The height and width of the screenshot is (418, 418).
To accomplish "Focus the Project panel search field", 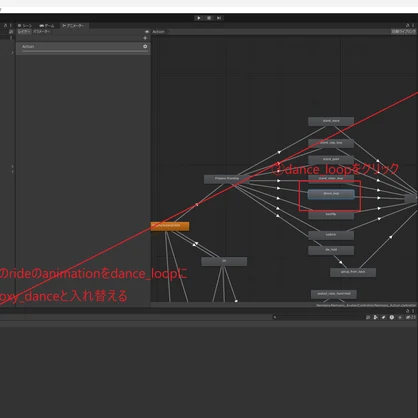I will (x=318, y=317).
